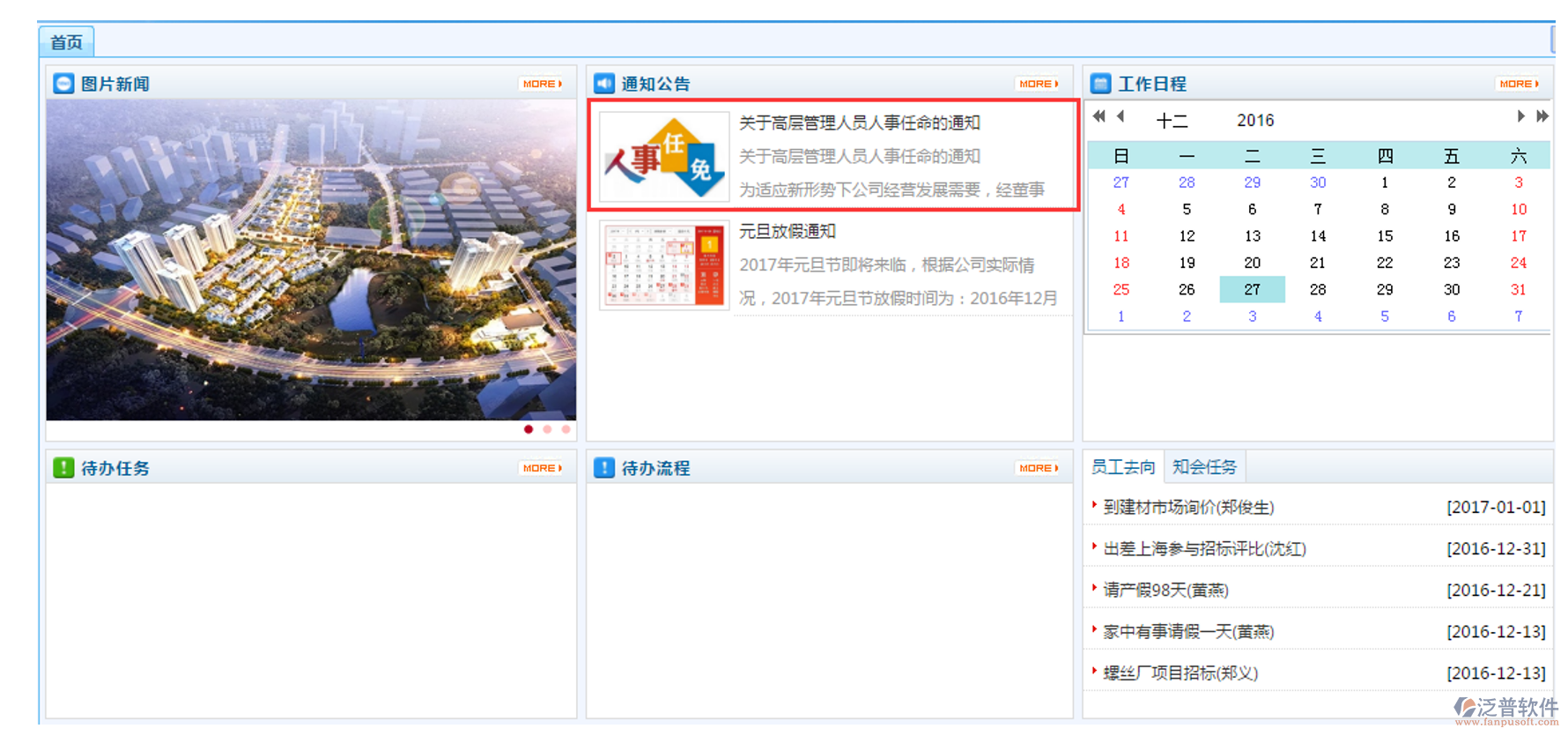Viewport: 1568px width, 736px height.
Task: Select December 14 in calendar
Action: (x=1318, y=236)
